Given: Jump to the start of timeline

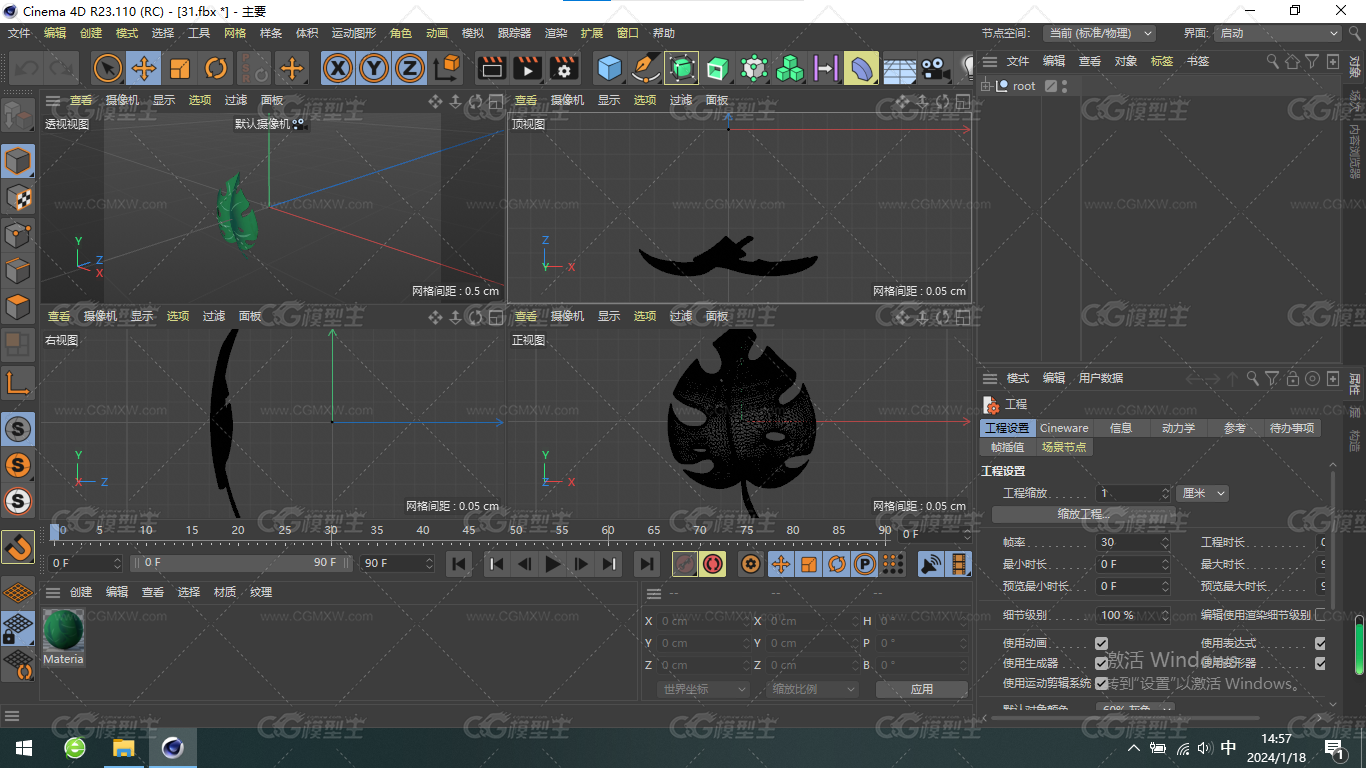Looking at the screenshot, I should point(459,564).
